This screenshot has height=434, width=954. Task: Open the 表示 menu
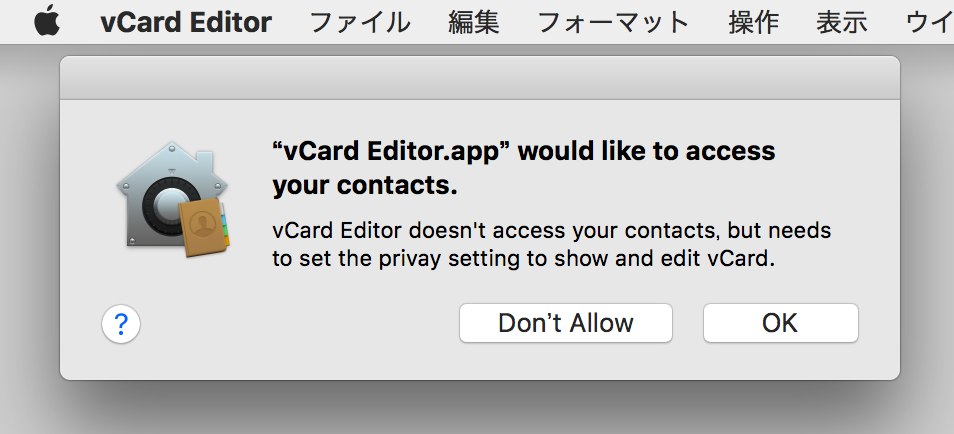click(x=841, y=23)
